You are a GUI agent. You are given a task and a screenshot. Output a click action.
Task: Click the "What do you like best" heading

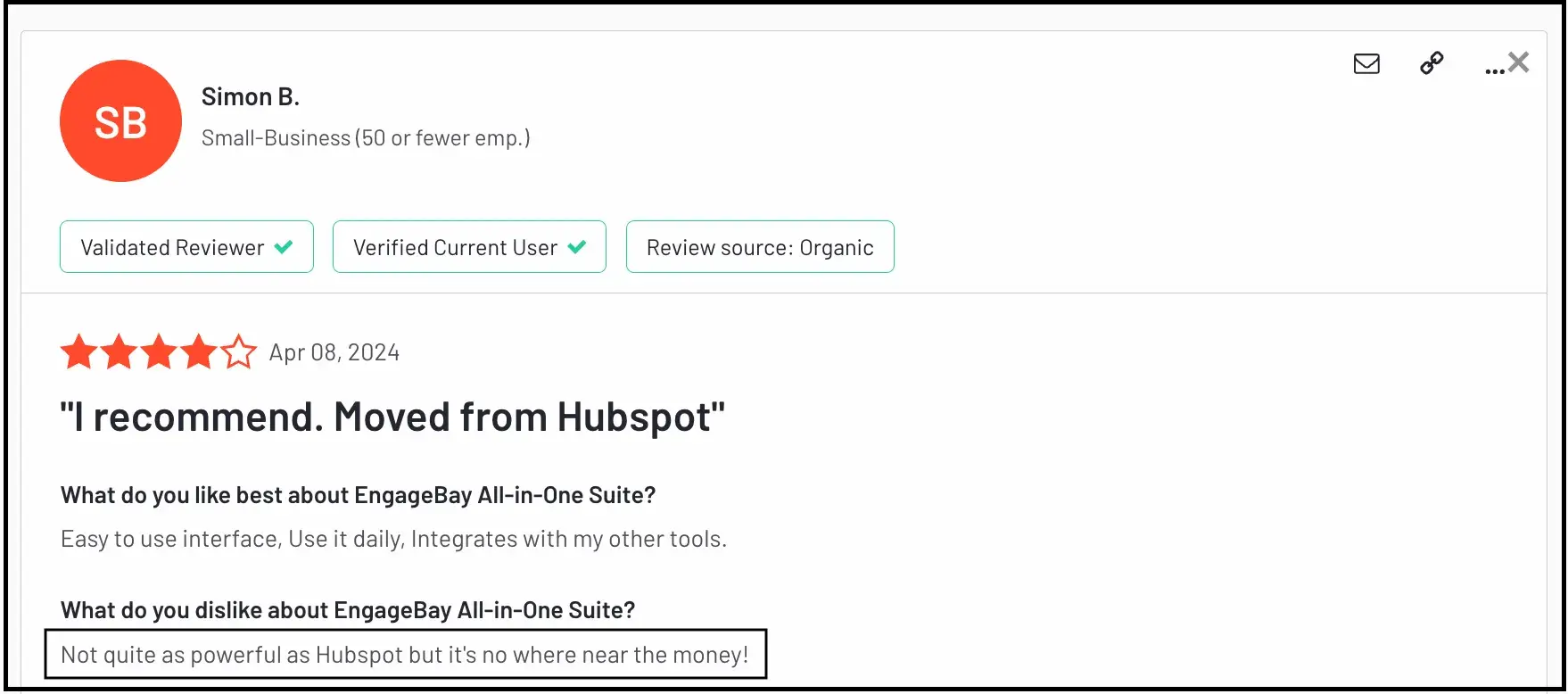pyautogui.click(x=358, y=495)
